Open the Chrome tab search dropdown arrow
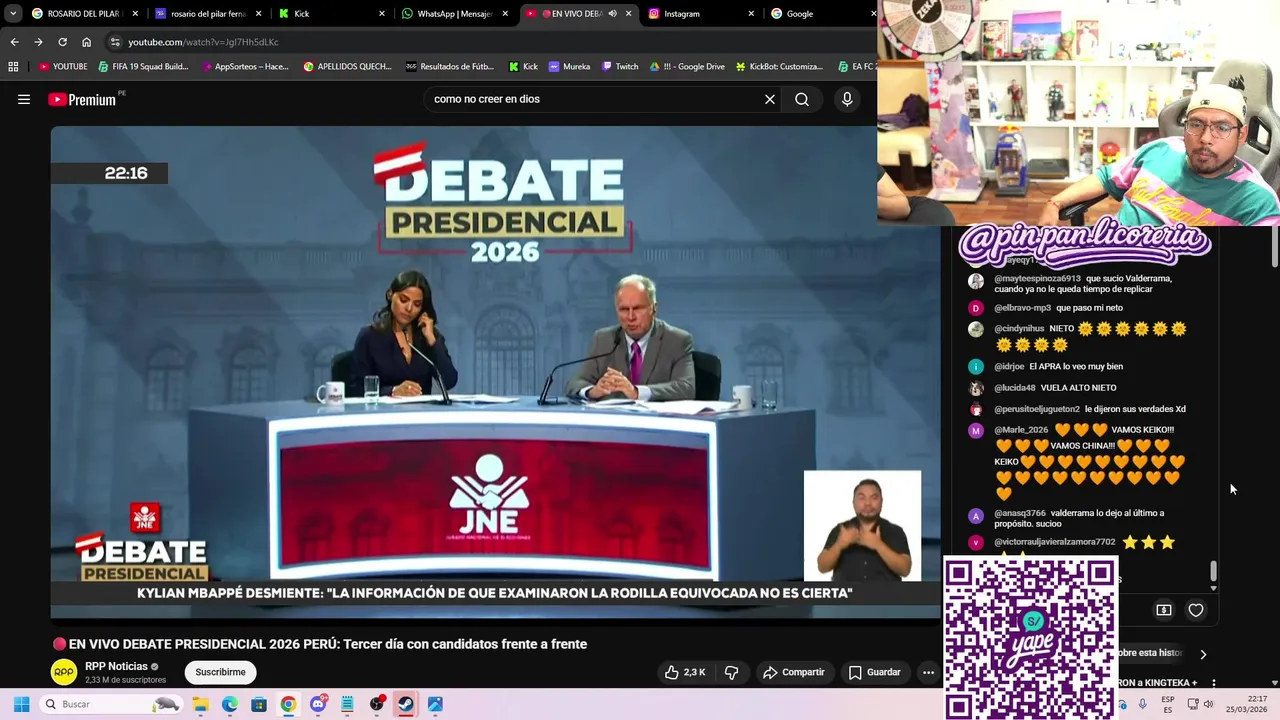Viewport: 1280px width, 720px height. (12, 14)
